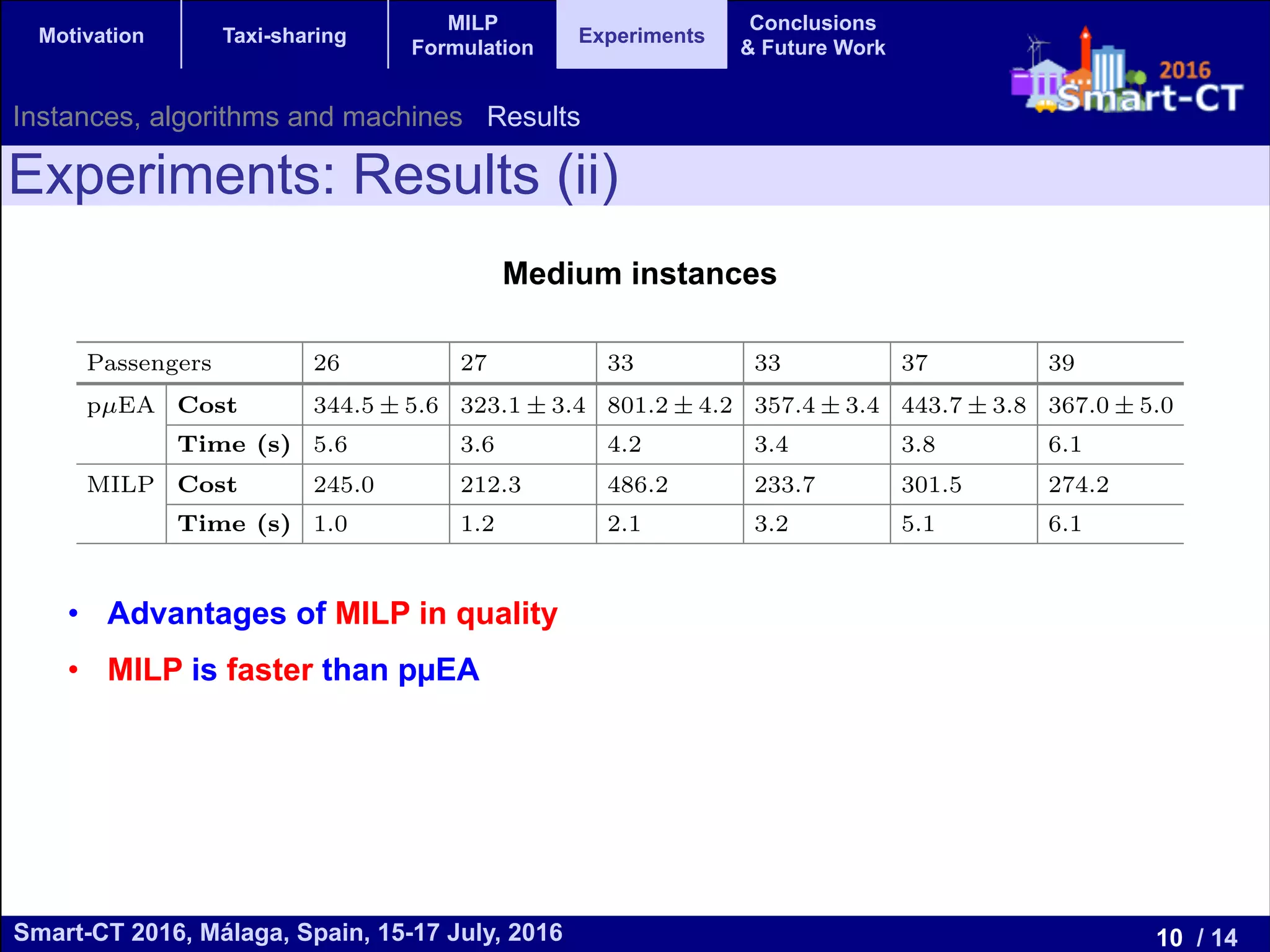Click MILP time value 2.1
Screen dimensions: 1270x952
pyautogui.click(x=624, y=524)
